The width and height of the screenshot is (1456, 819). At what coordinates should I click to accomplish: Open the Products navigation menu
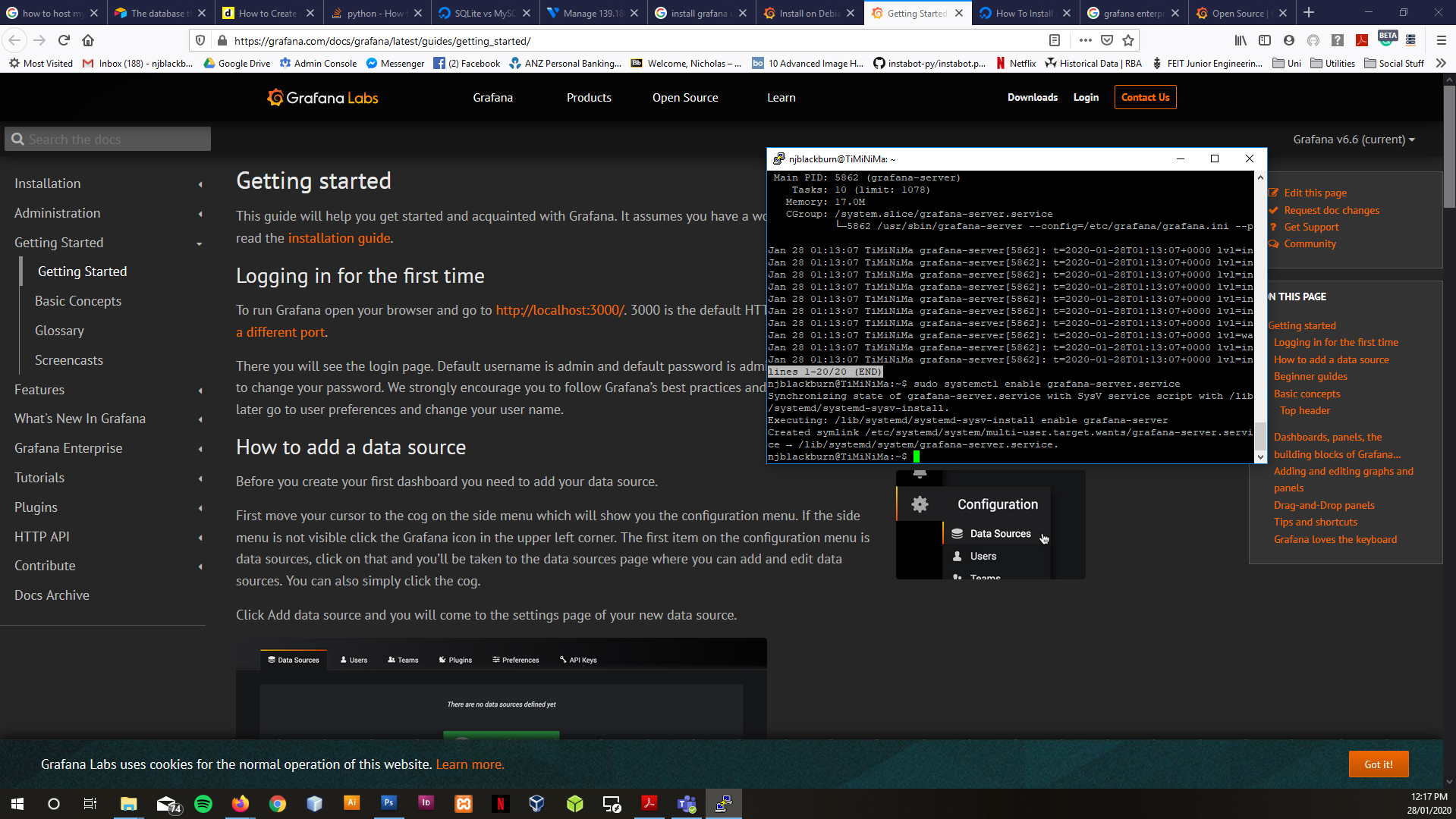[x=588, y=98]
